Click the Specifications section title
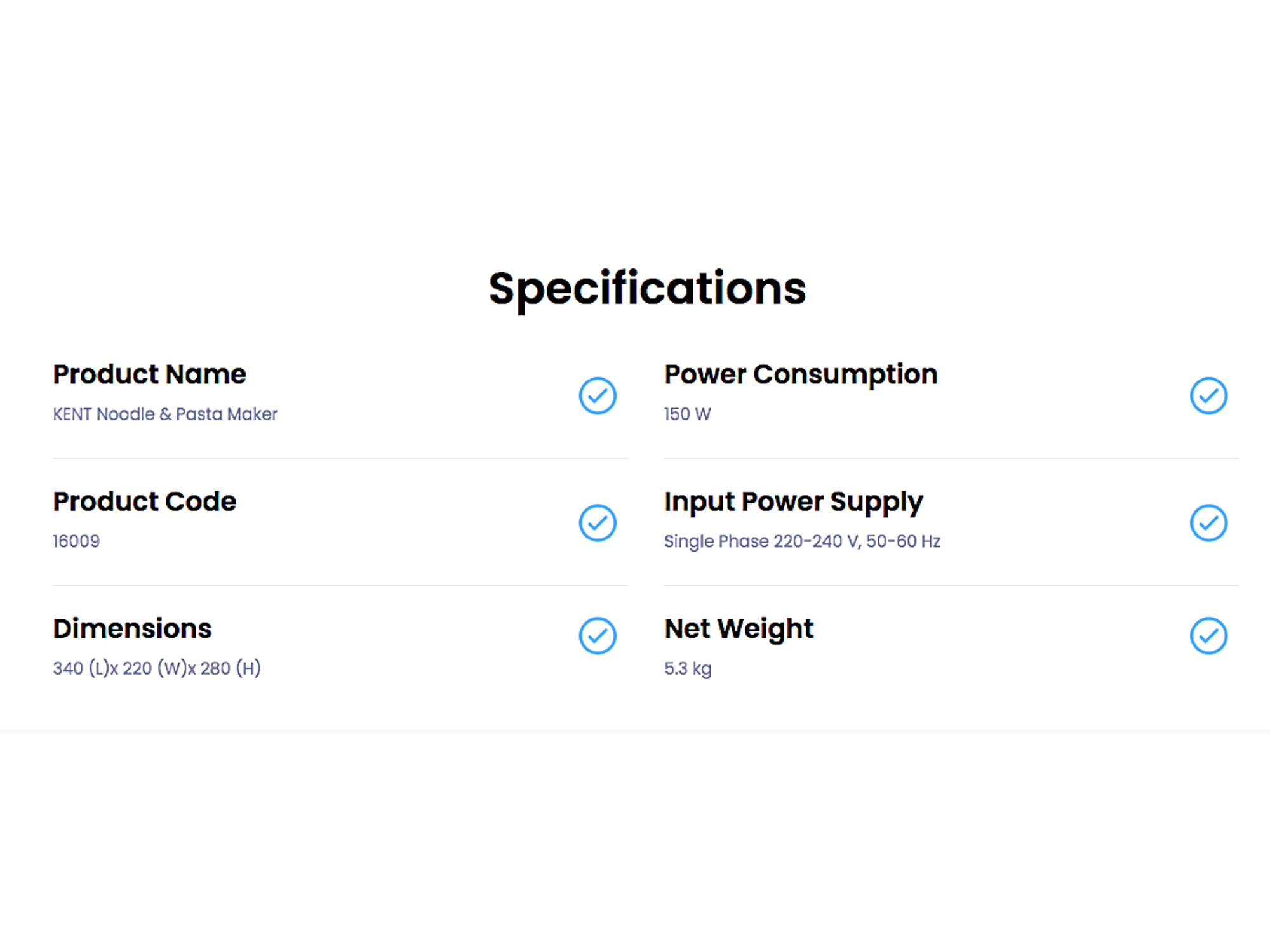Viewport: 1270px width, 952px height. pos(647,289)
